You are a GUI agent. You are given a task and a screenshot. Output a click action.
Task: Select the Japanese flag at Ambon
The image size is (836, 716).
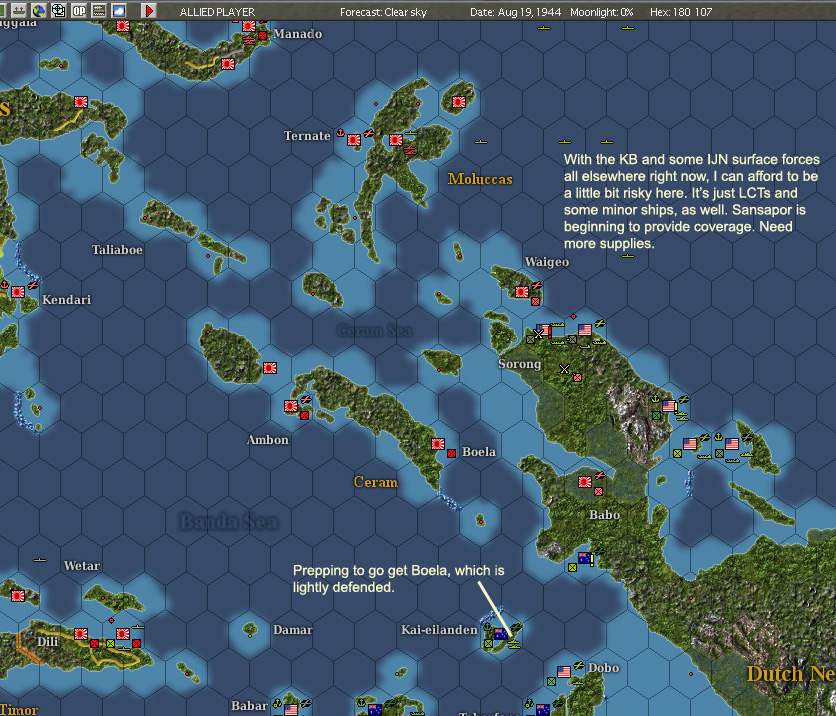(291, 406)
